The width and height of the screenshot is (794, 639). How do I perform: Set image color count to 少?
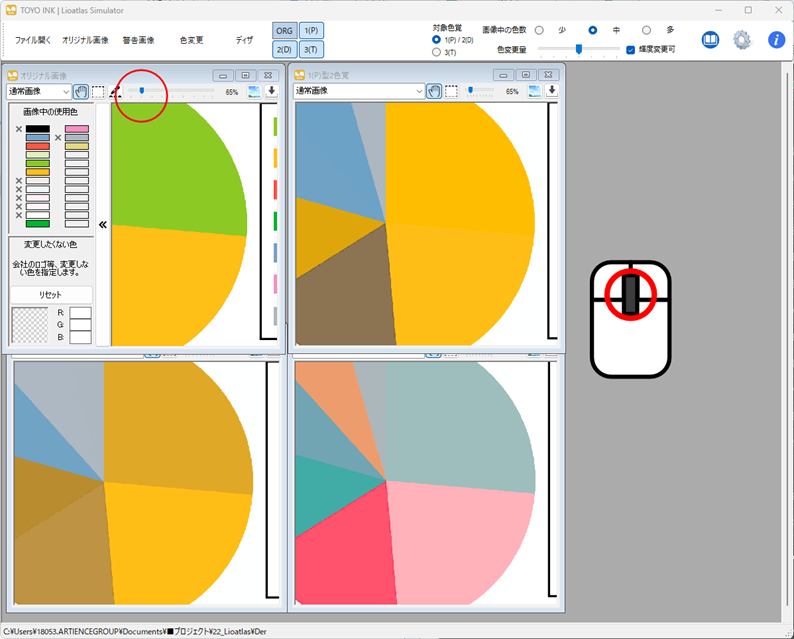(x=540, y=30)
